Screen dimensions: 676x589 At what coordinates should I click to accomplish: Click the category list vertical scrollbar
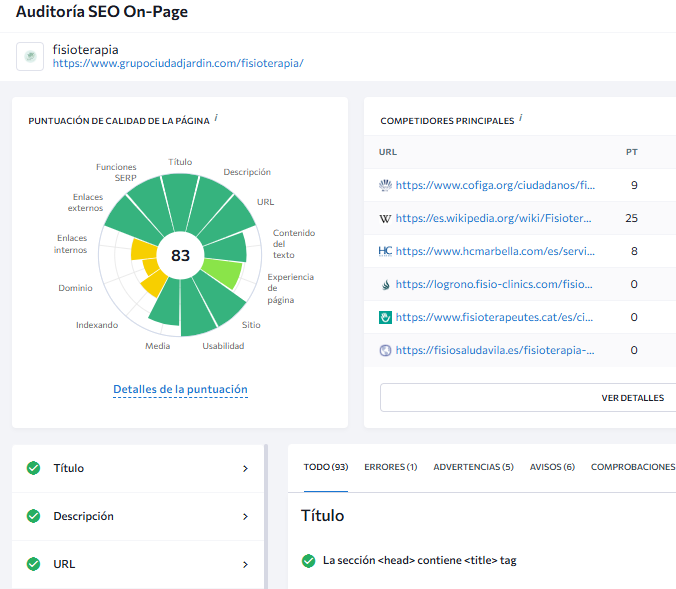coord(266,517)
